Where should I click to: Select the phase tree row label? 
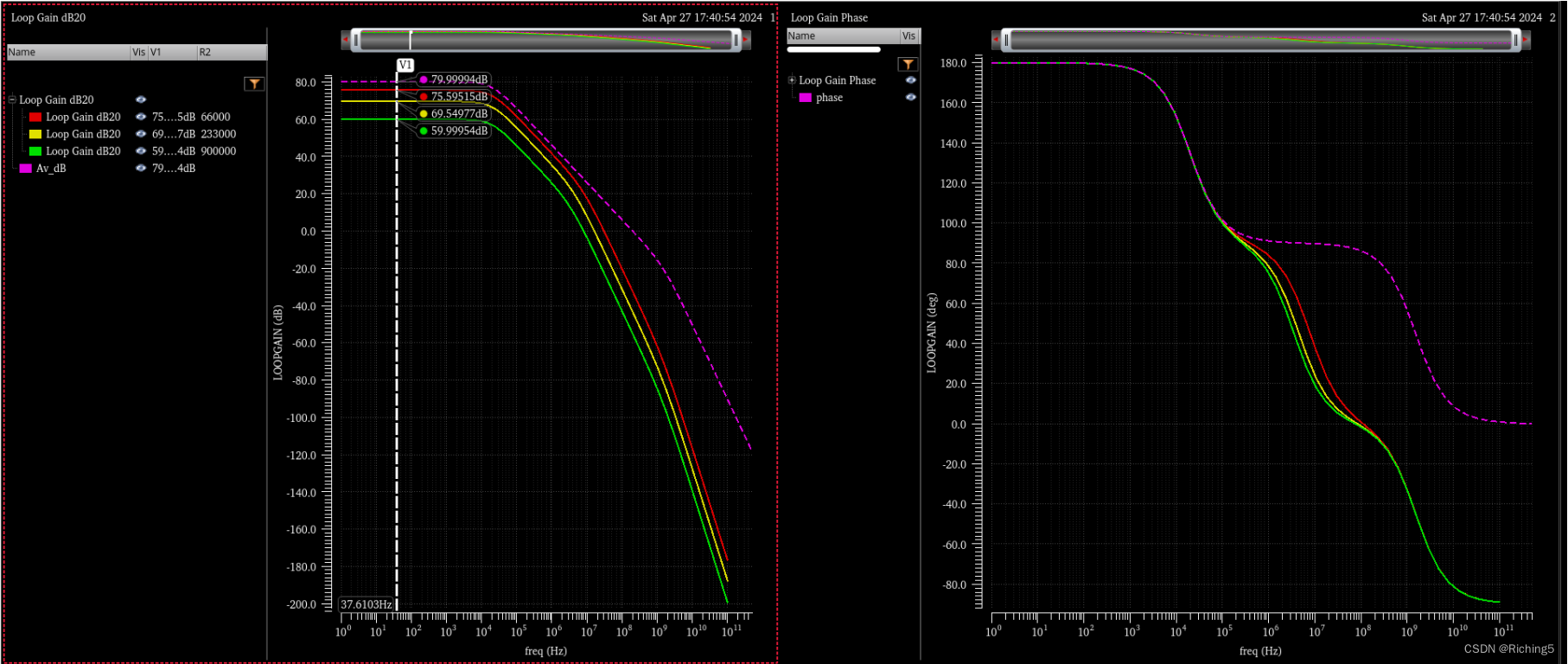(x=829, y=97)
